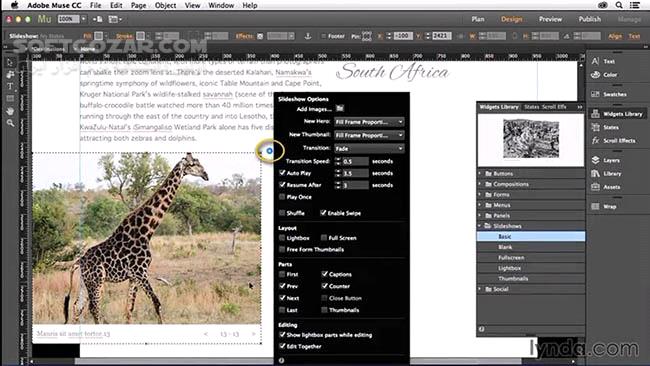Click the Align link in control bar

tap(615, 36)
